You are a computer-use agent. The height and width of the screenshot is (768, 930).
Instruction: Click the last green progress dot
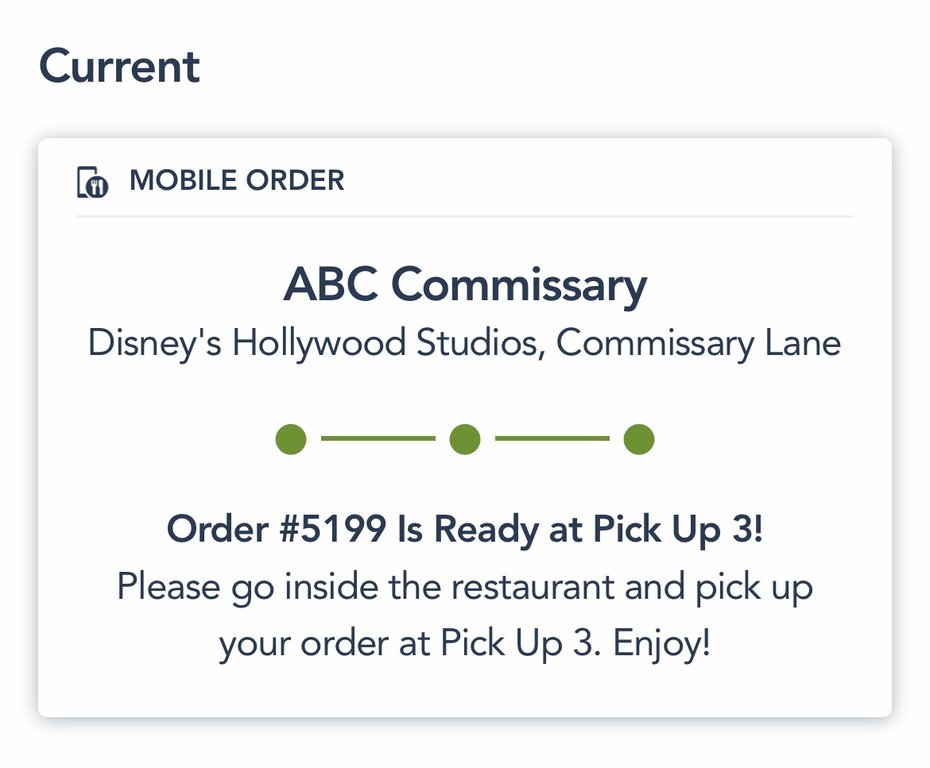tap(639, 439)
